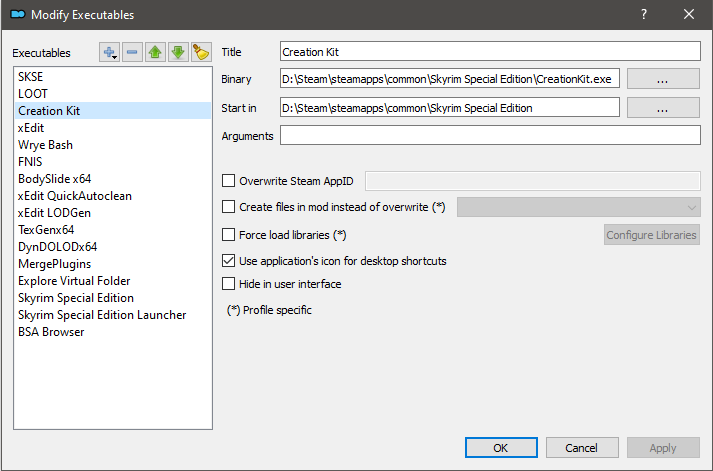Screen dimensions: 713x471
Task: Move executable down with green arrow
Action: coord(177,52)
